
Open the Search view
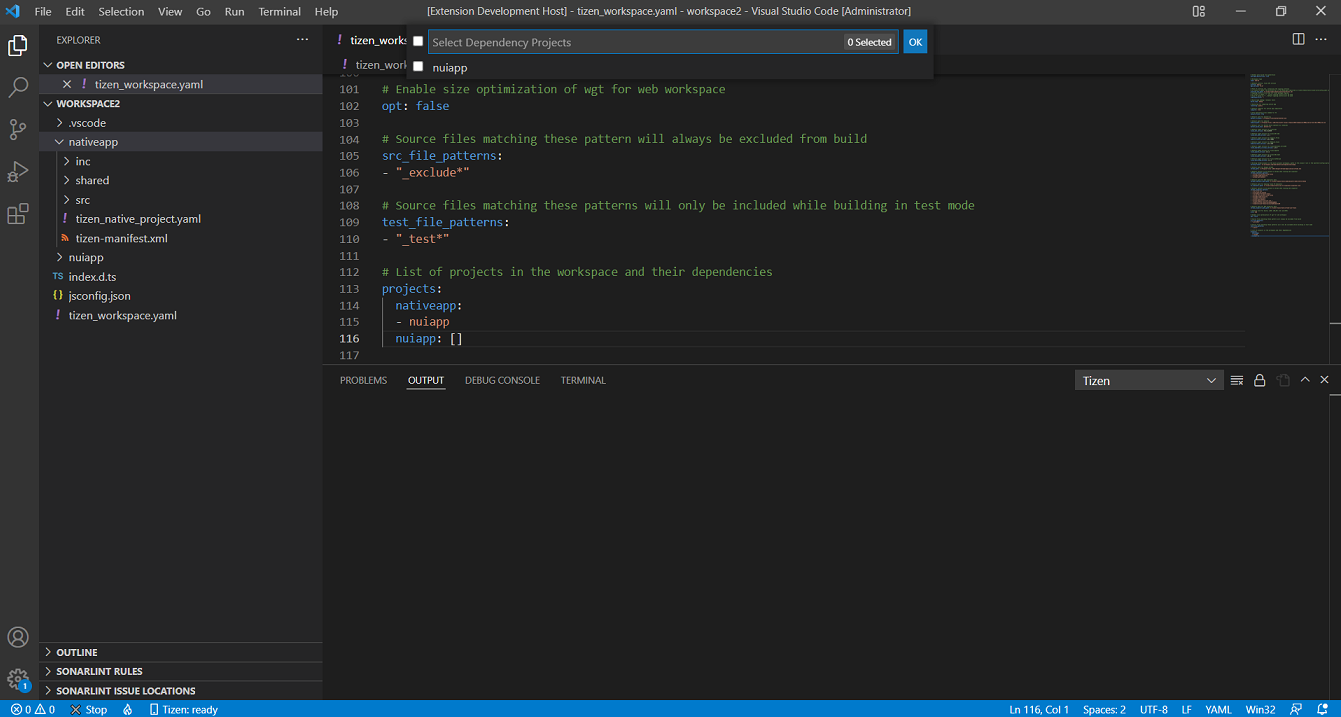coord(18,86)
